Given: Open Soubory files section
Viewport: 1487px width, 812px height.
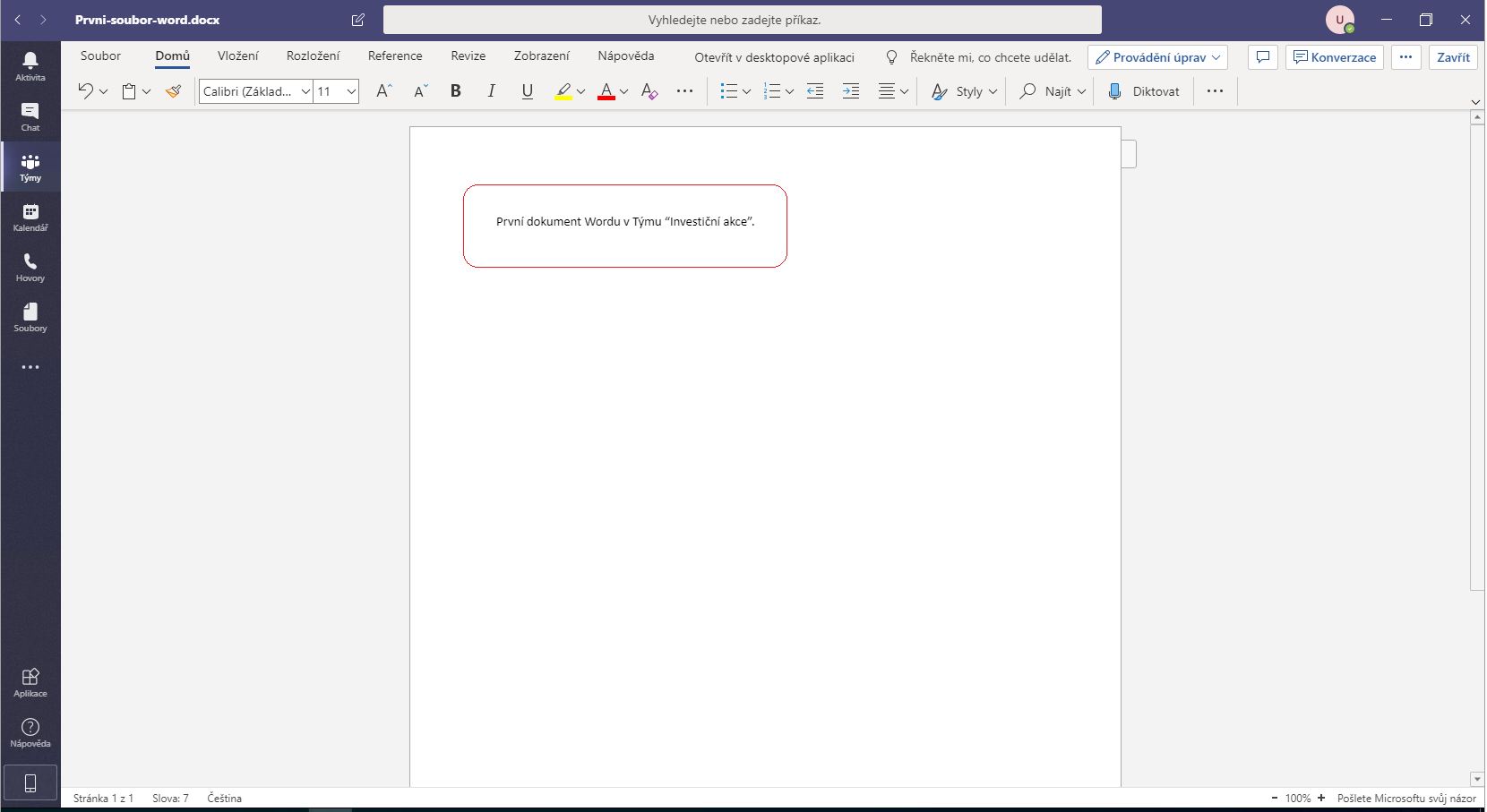Looking at the screenshot, I should 30,317.
